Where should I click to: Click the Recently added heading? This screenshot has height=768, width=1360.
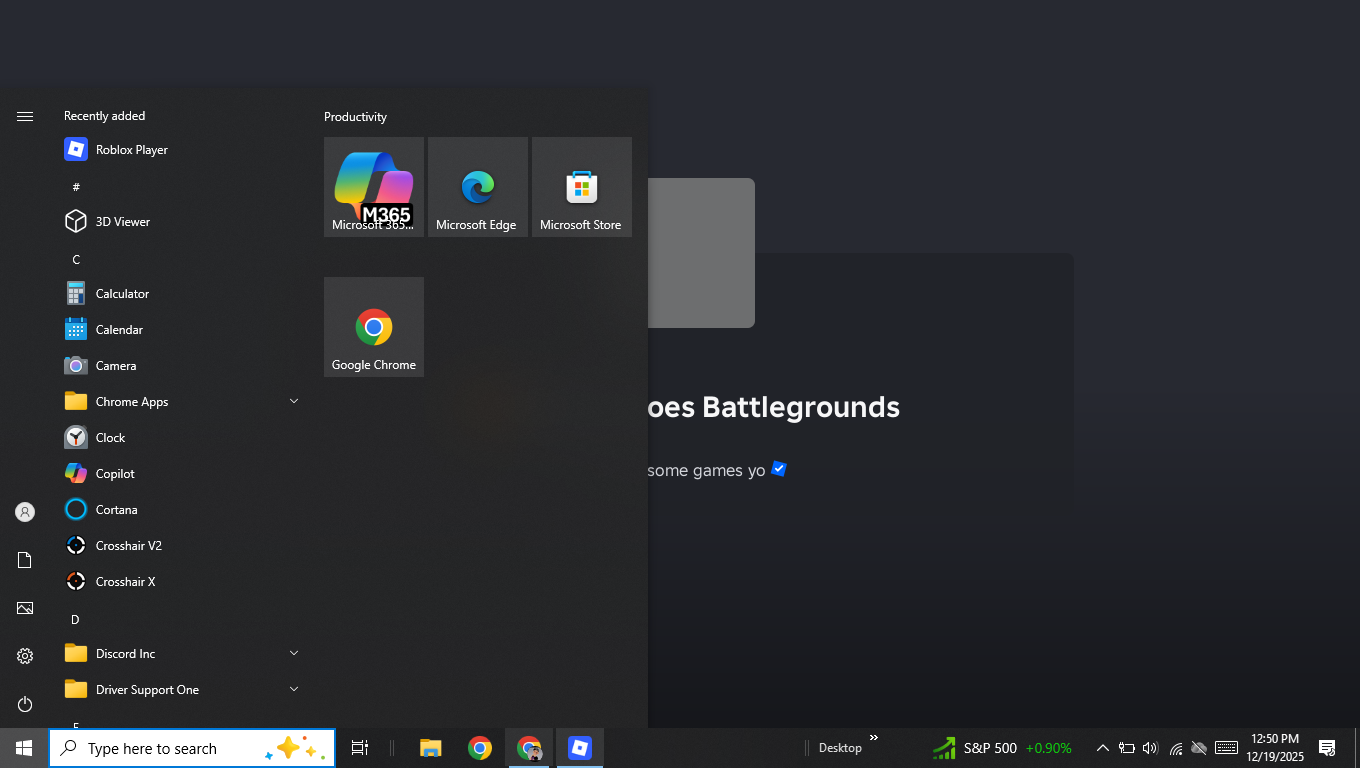(105, 116)
